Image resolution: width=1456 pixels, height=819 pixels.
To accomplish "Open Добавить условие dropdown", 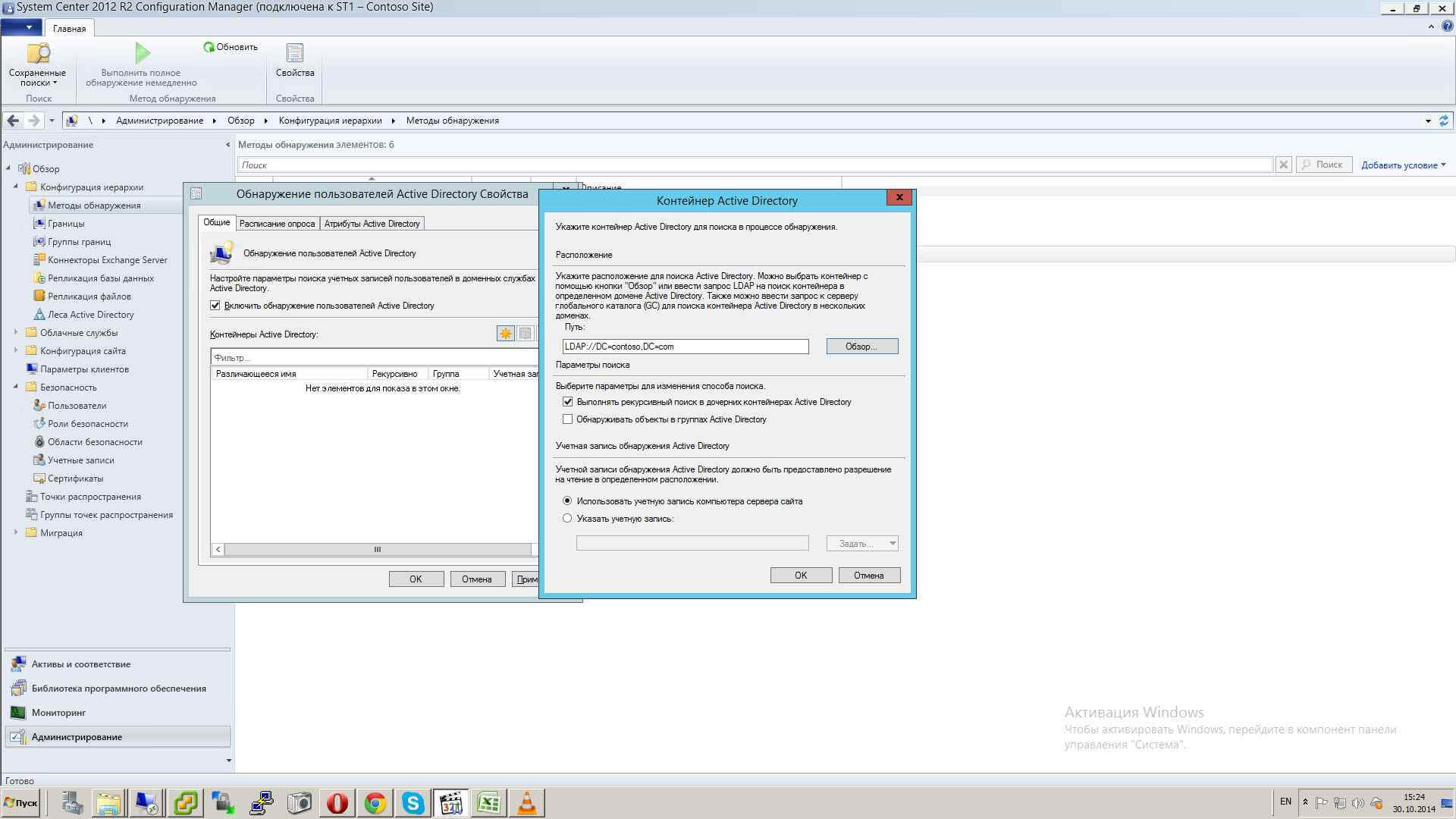I will point(1403,165).
